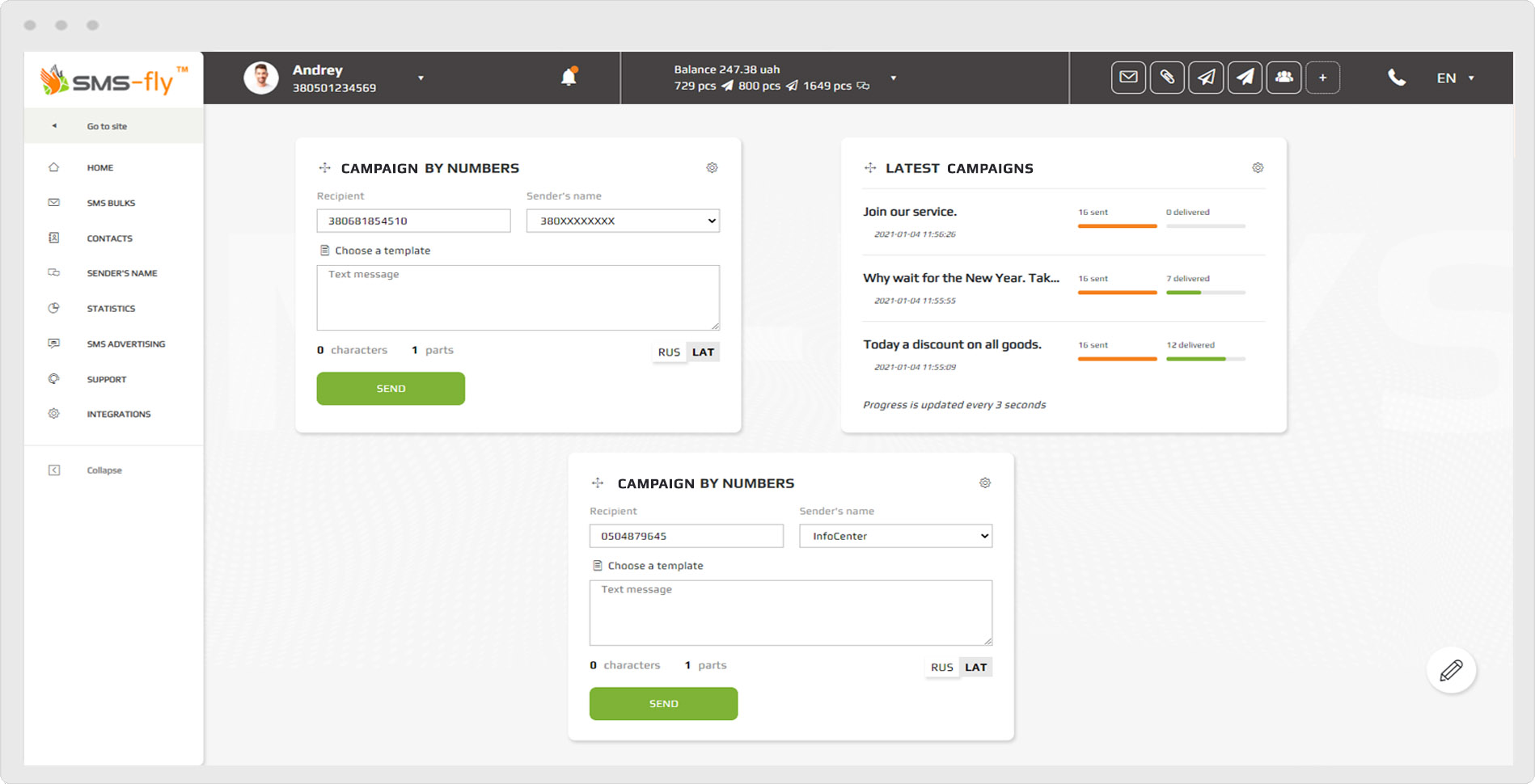Click the paperclip attachment shortcut icon
Screen dimensions: 1535x784
[x=1167, y=78]
